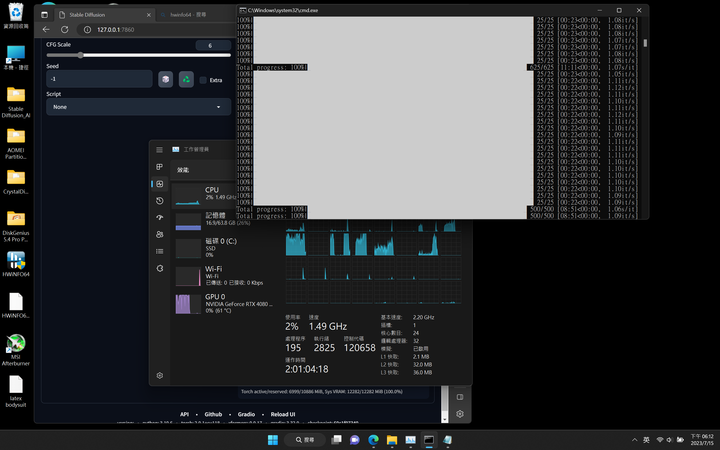
Task: Open Task Manager hamburger navigation menu
Action: click(159, 150)
